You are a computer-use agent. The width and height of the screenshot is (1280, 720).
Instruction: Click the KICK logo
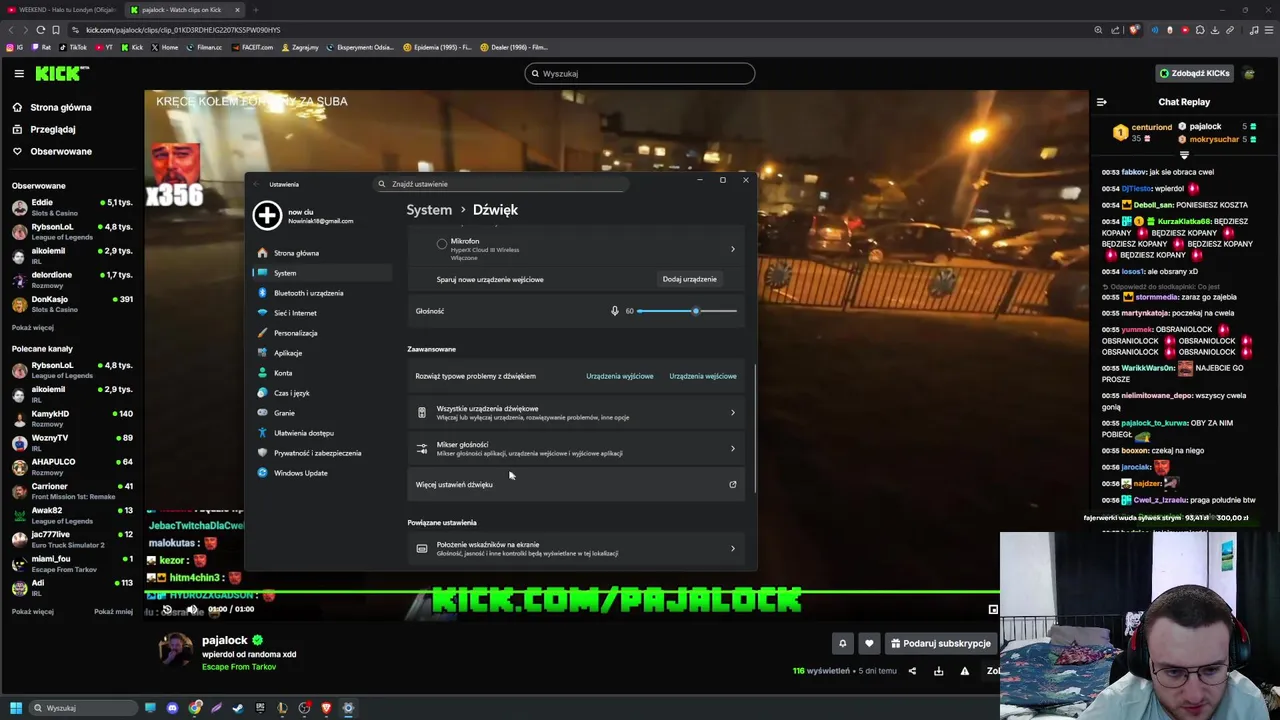pos(62,73)
